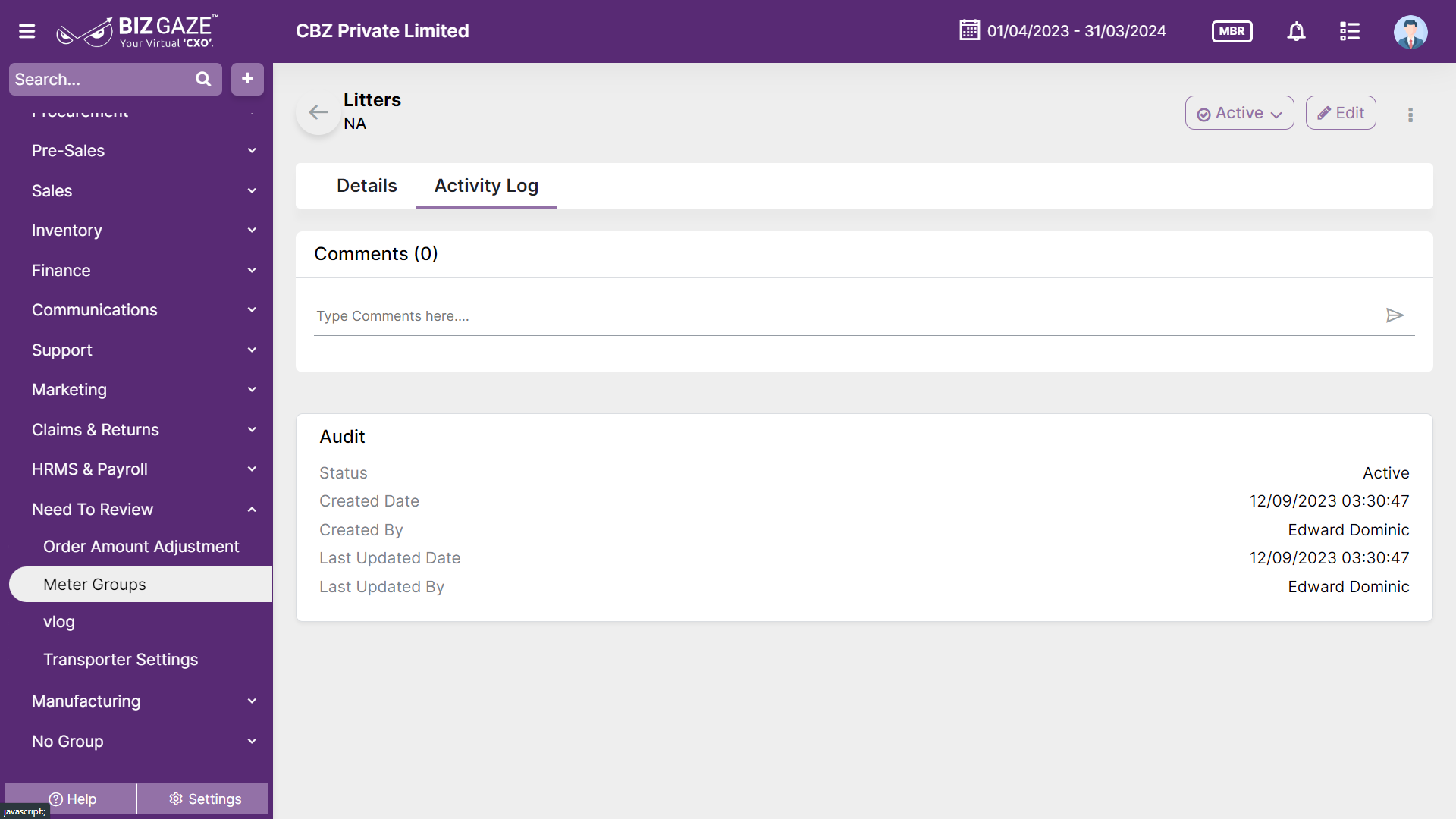Click the Comments (0) heading

click(x=376, y=254)
